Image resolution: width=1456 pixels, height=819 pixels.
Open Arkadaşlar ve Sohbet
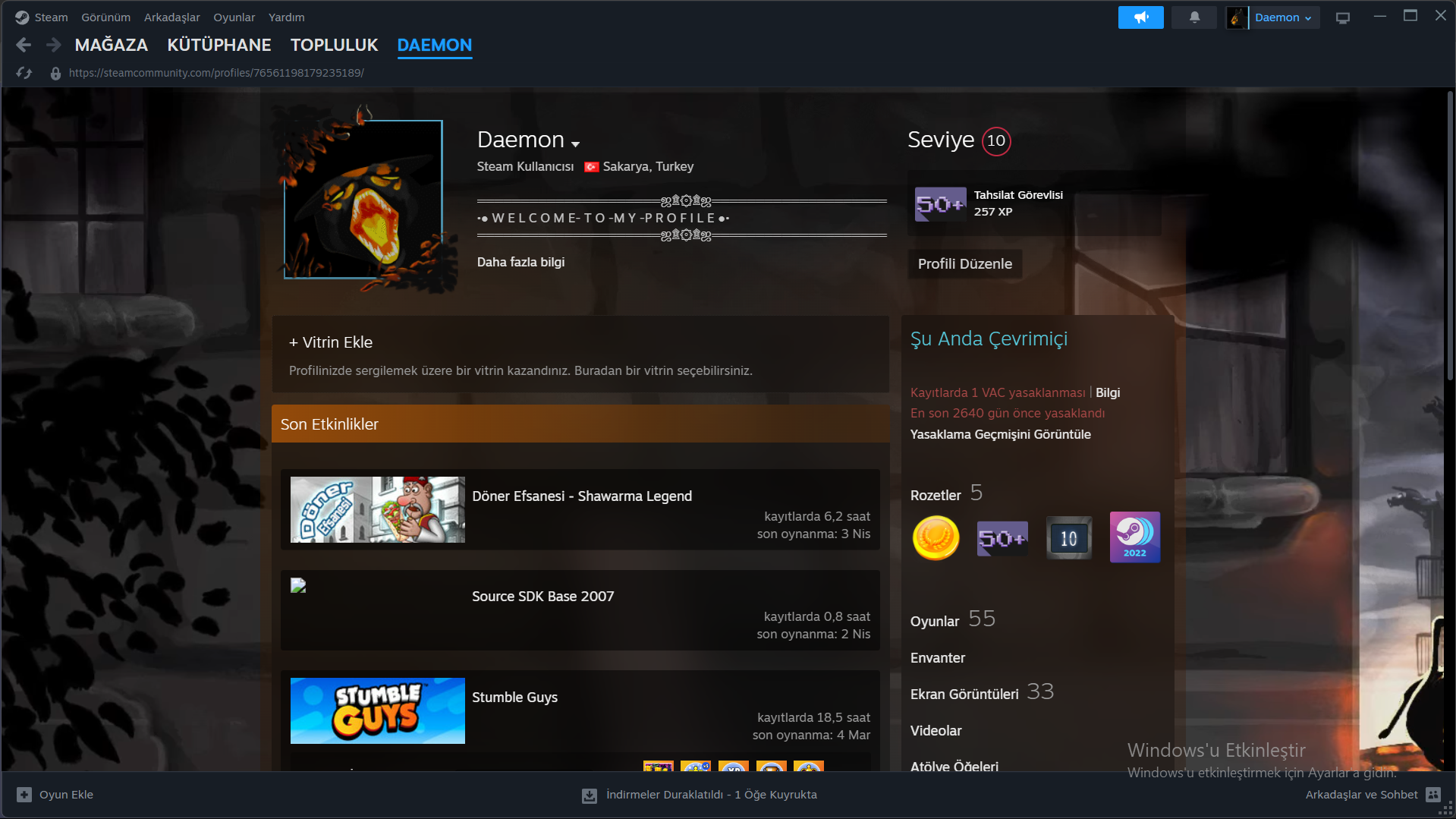[x=1361, y=795]
